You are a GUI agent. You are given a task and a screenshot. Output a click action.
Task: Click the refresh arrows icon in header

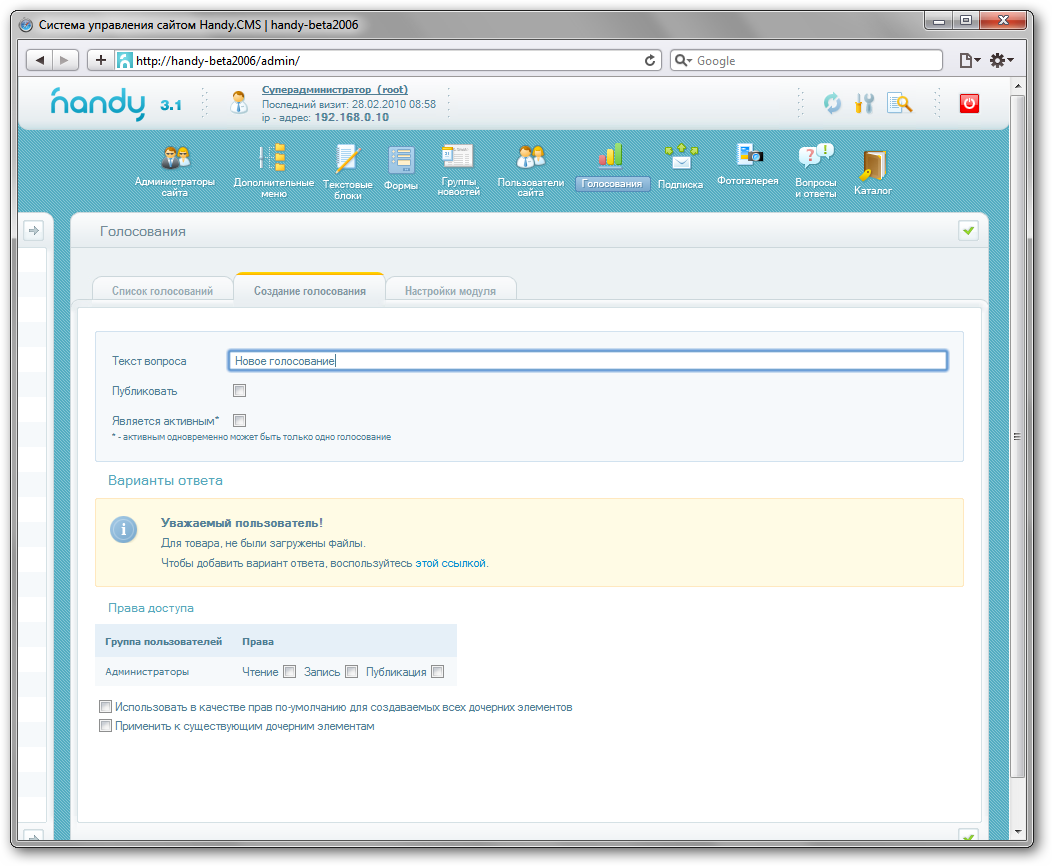pos(832,102)
